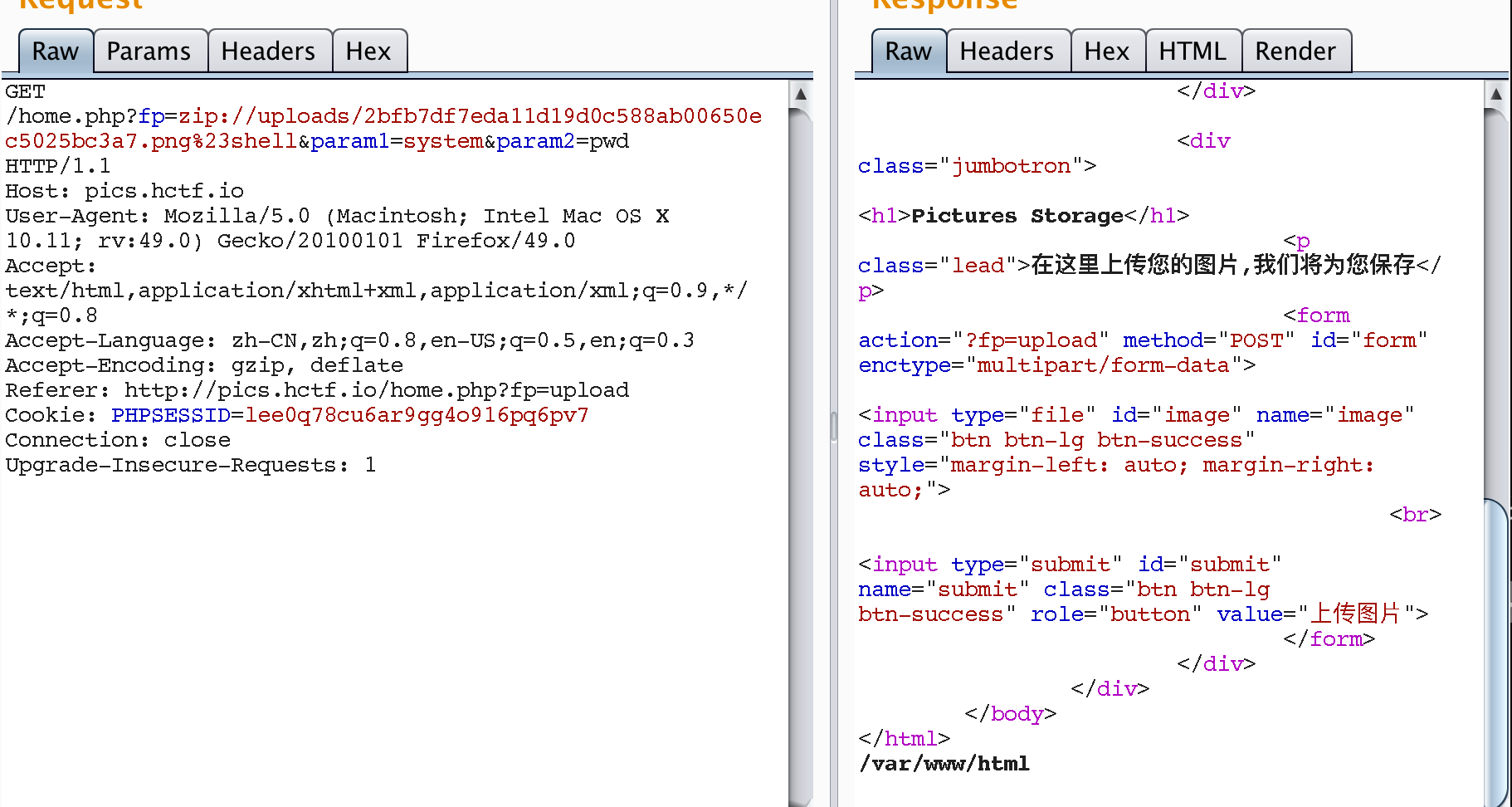Click the enctype="multipart/form-data" attribute
The image size is (1512, 807).
point(1051,365)
